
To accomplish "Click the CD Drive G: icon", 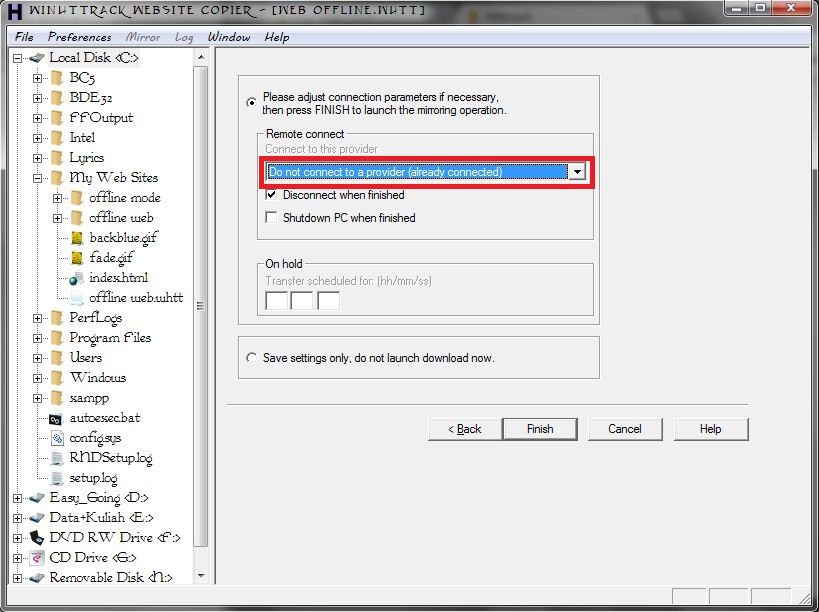I will point(37,558).
